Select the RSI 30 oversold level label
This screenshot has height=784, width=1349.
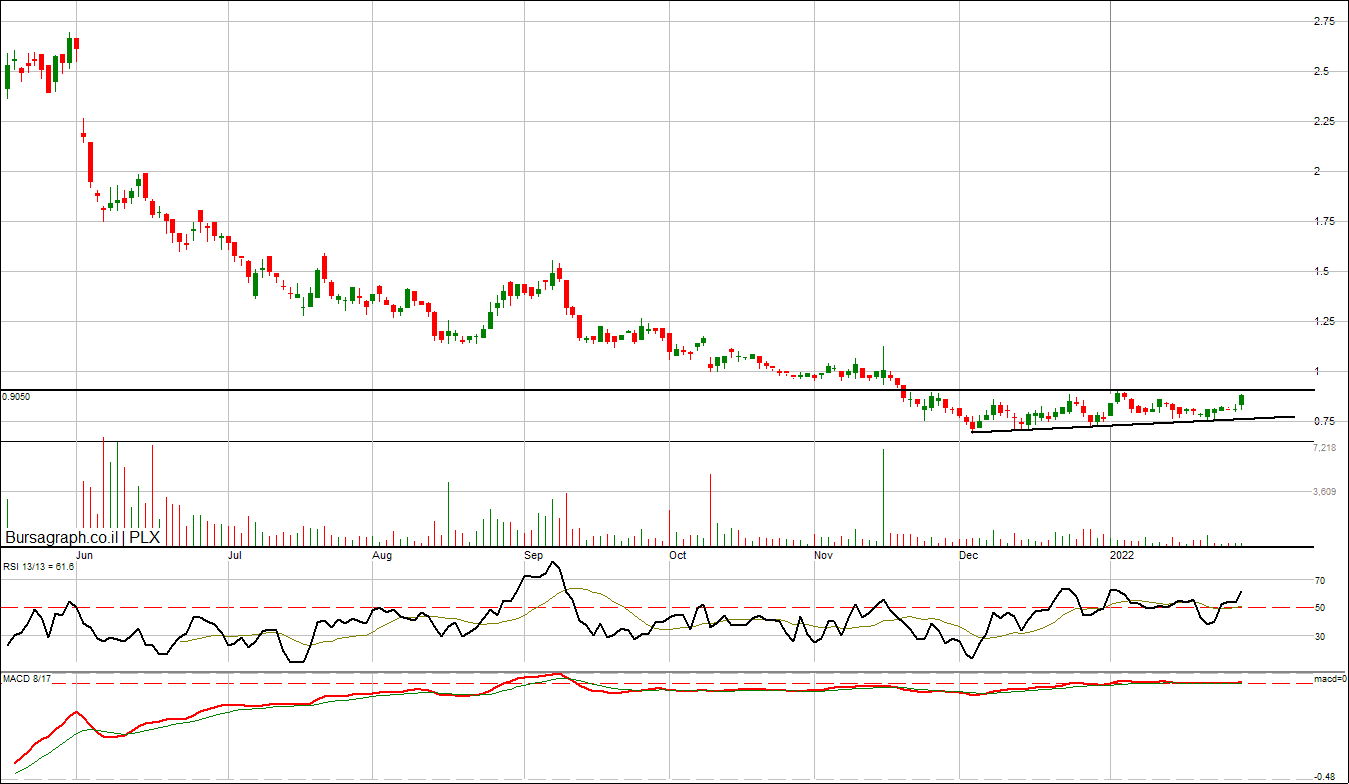pyautogui.click(x=1319, y=636)
